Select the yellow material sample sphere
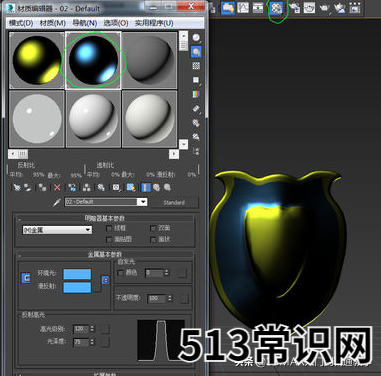 37,60
